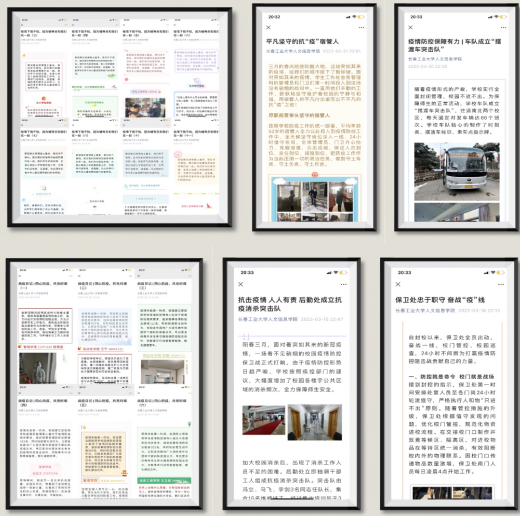Open three-dot menu of the 保卫处 article

501,284
